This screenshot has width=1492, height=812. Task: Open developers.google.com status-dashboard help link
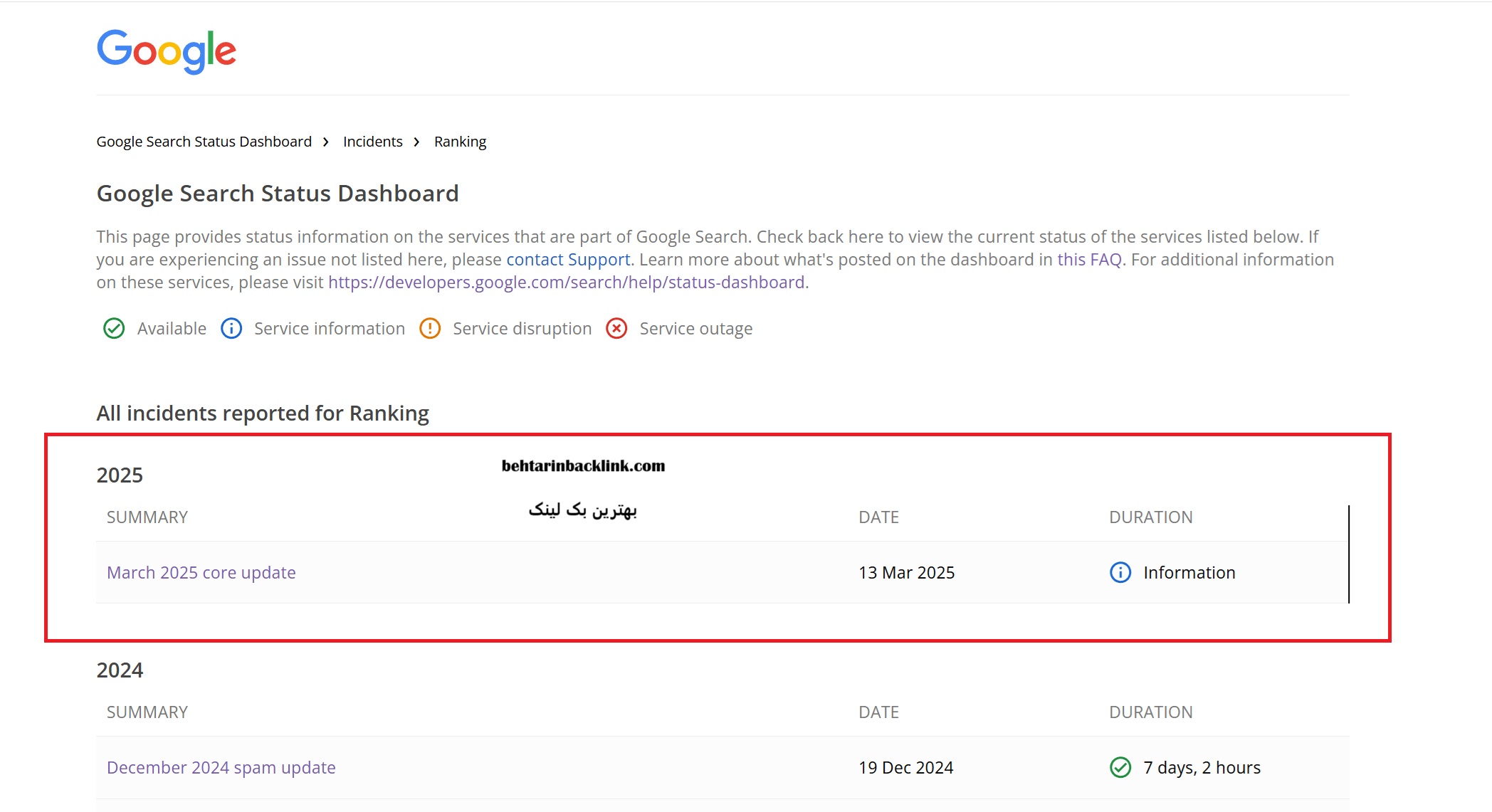pyautogui.click(x=566, y=283)
